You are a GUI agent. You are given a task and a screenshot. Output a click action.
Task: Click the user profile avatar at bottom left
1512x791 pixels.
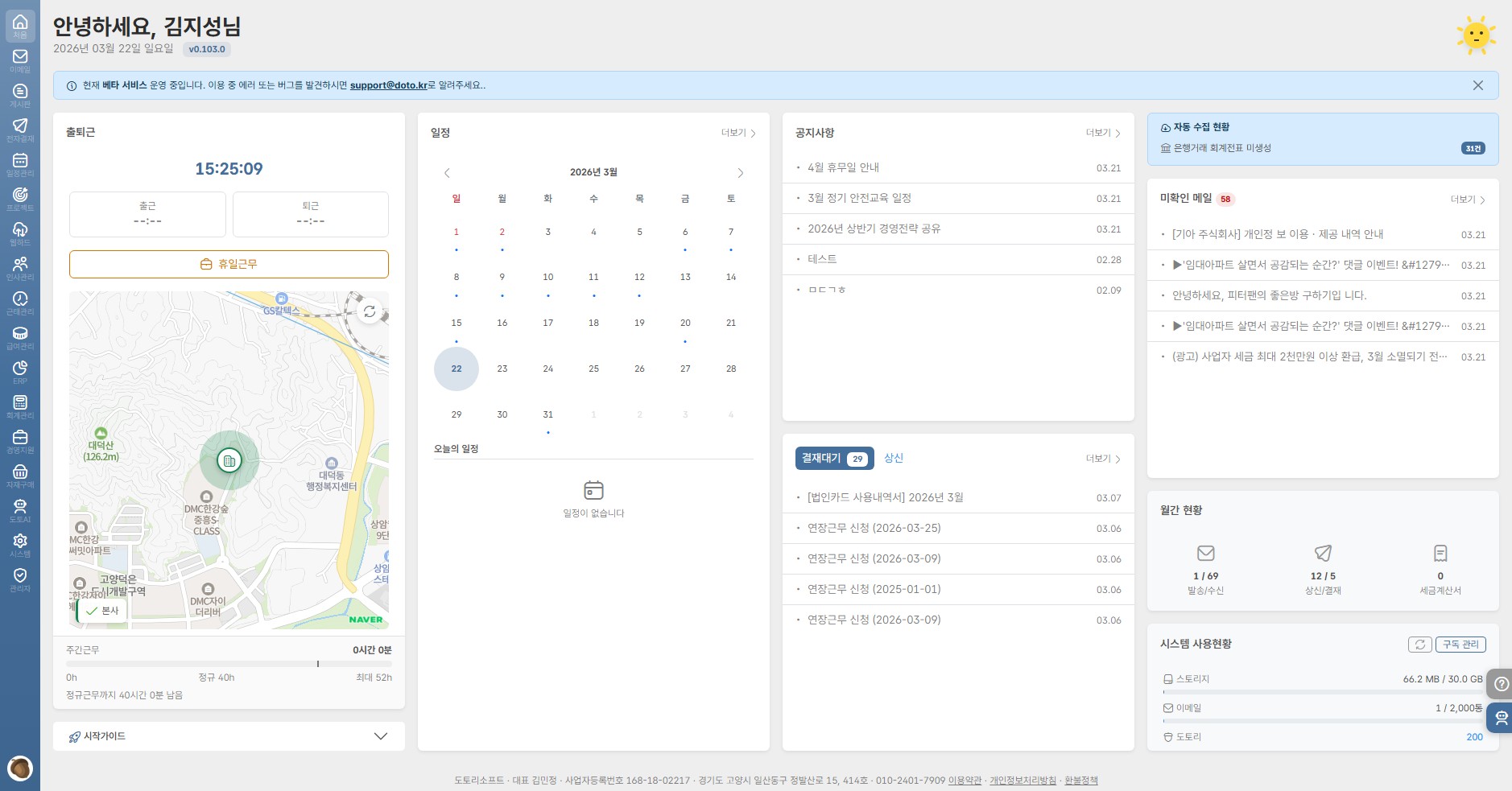point(20,768)
